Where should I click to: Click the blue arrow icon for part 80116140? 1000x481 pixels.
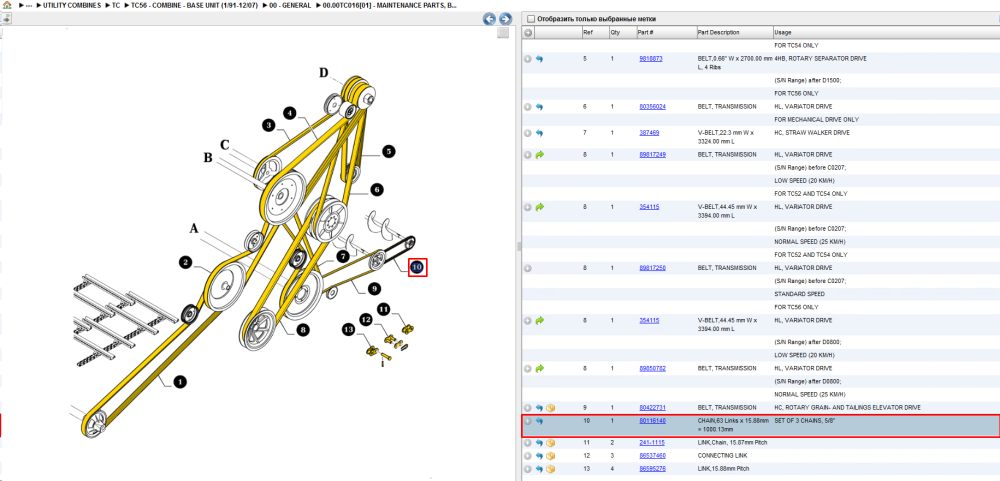(540, 421)
